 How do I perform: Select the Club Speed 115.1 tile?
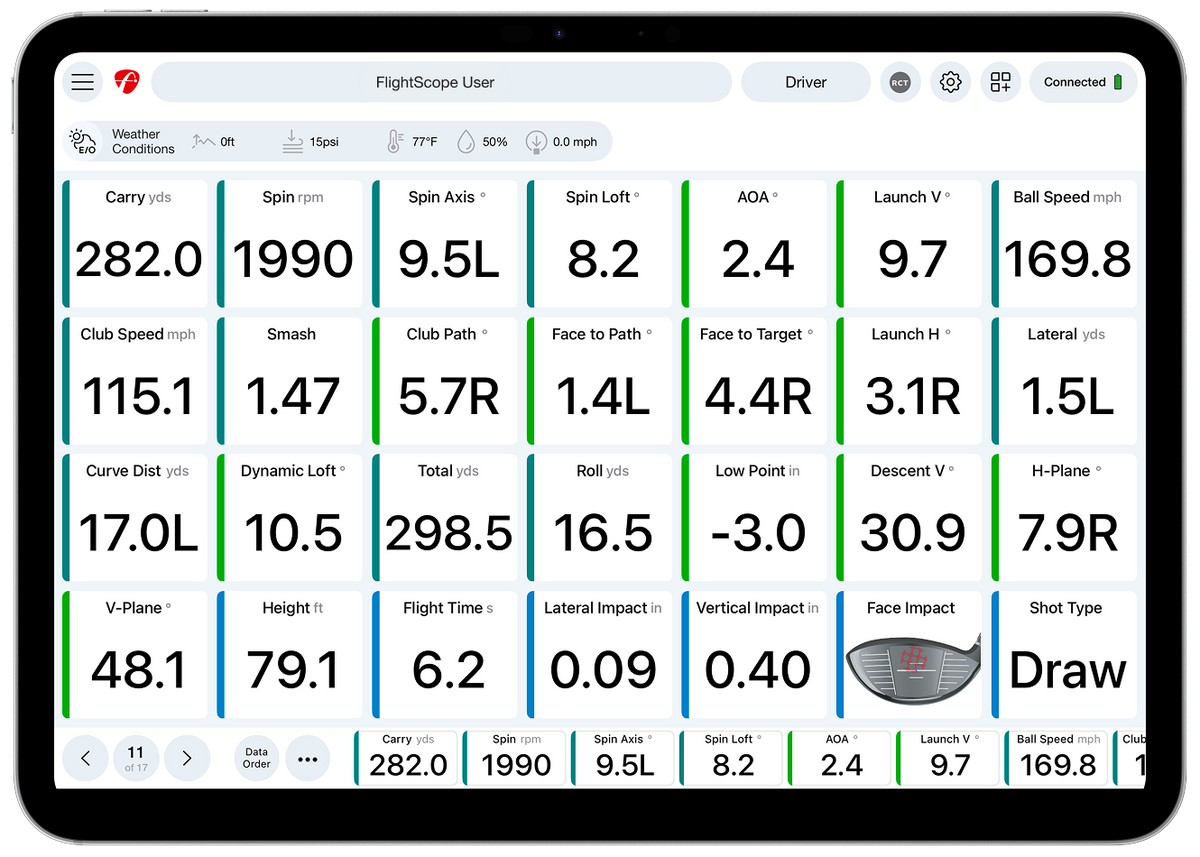tap(135, 381)
